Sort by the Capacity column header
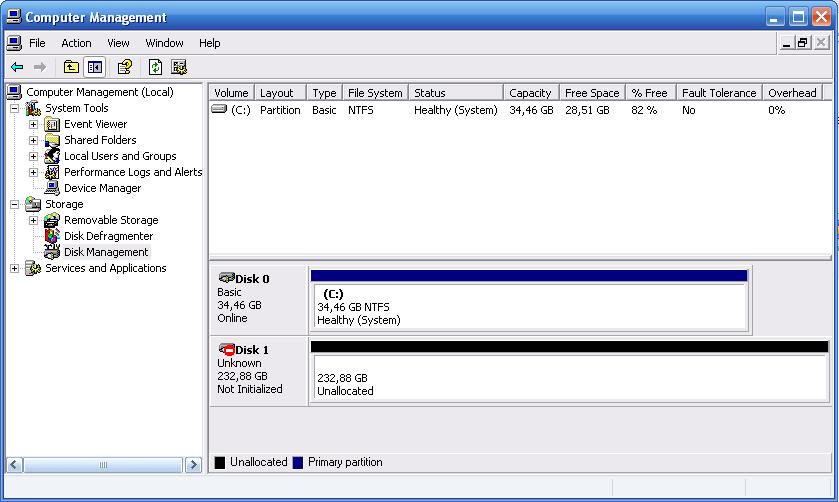The image size is (839, 502). coord(531,93)
